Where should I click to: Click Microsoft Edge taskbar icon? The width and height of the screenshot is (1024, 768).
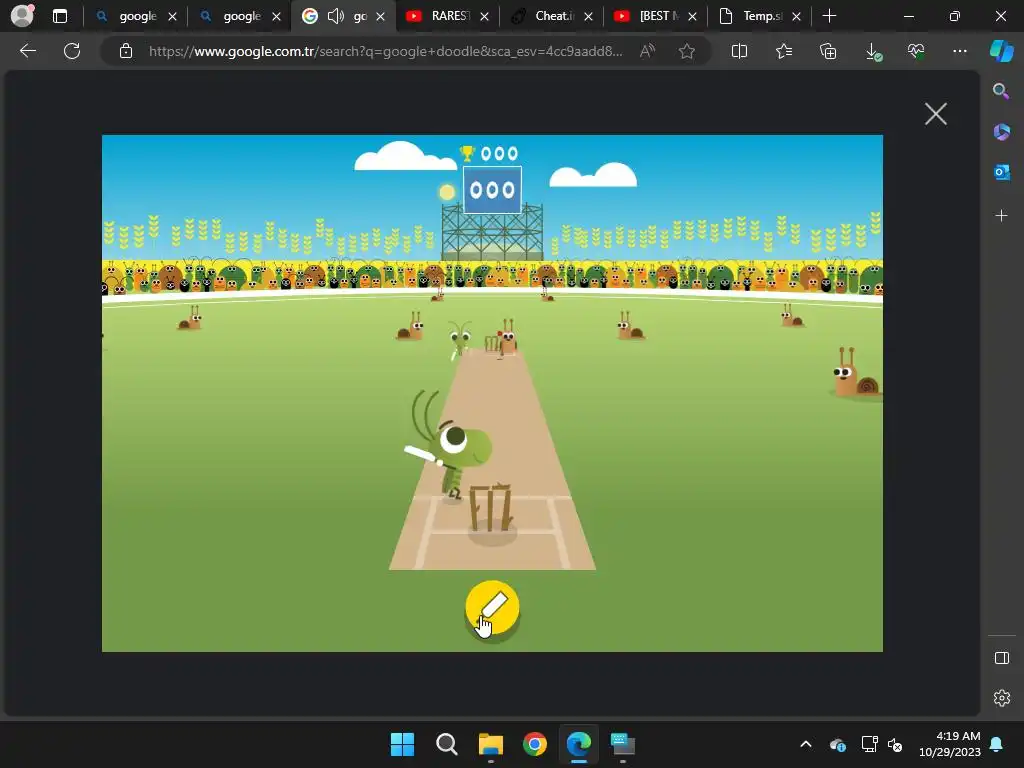[x=579, y=744]
